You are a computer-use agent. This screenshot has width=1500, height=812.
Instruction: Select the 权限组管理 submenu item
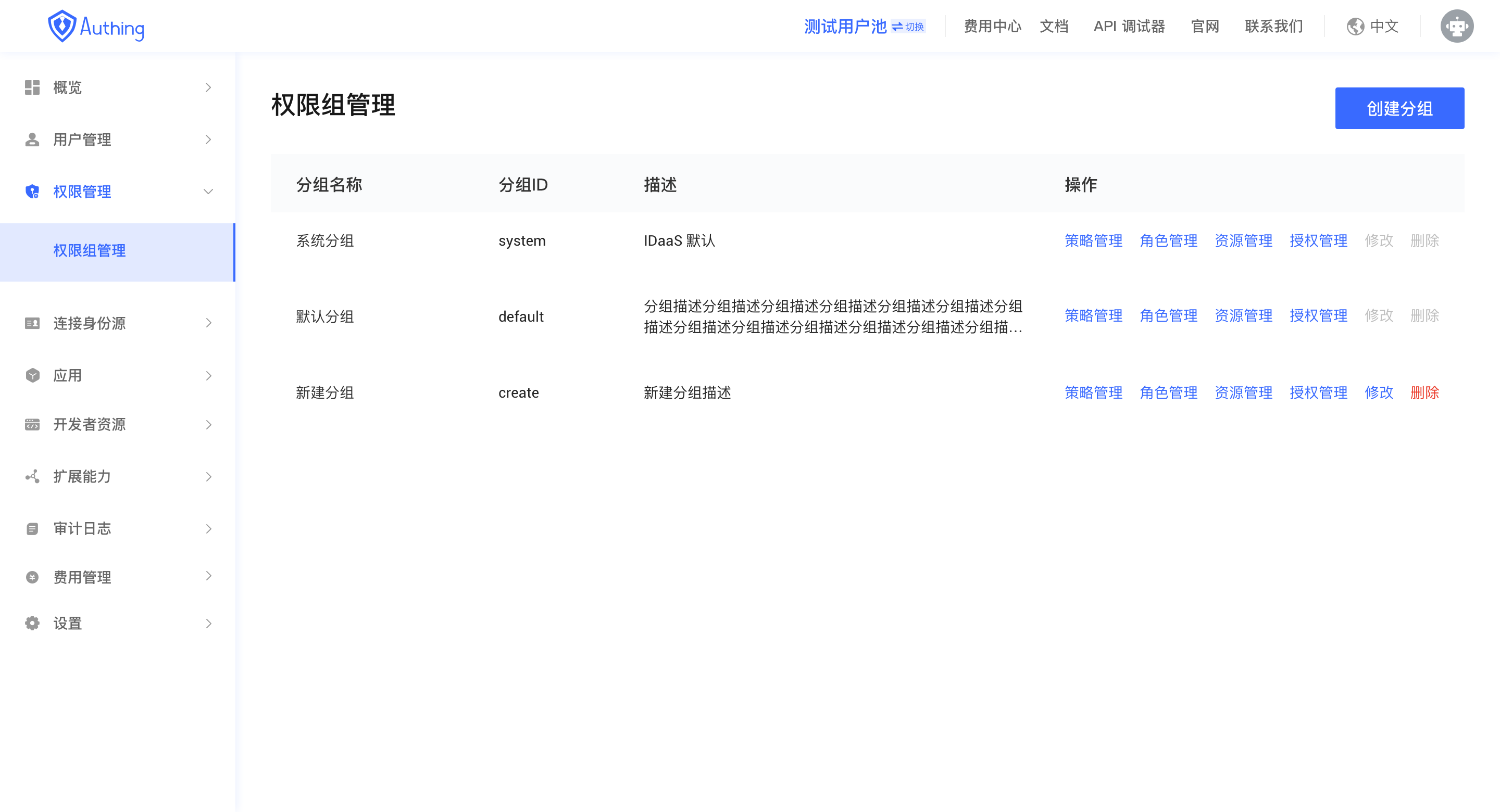click(90, 251)
